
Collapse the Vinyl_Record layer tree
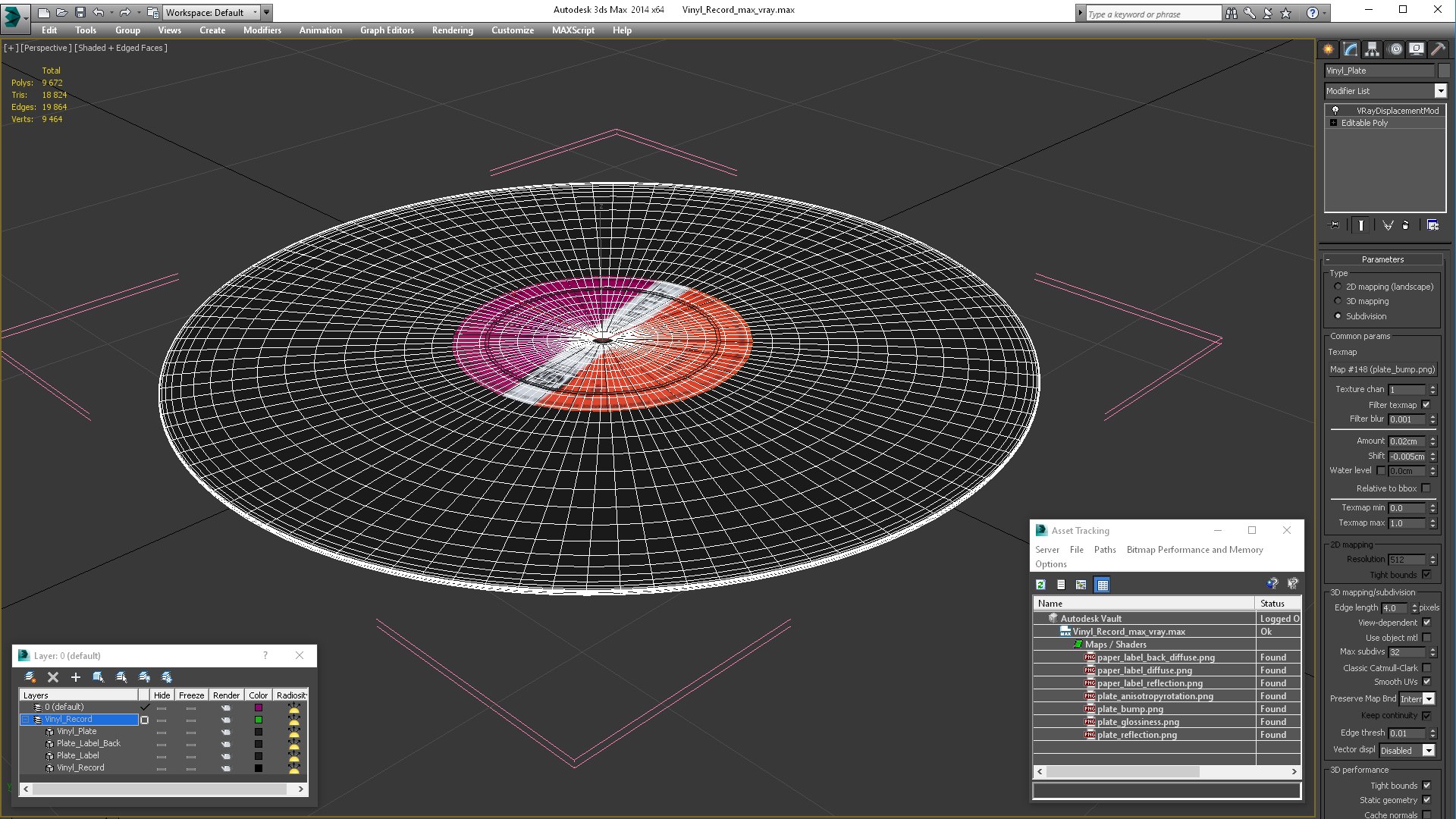coord(25,720)
